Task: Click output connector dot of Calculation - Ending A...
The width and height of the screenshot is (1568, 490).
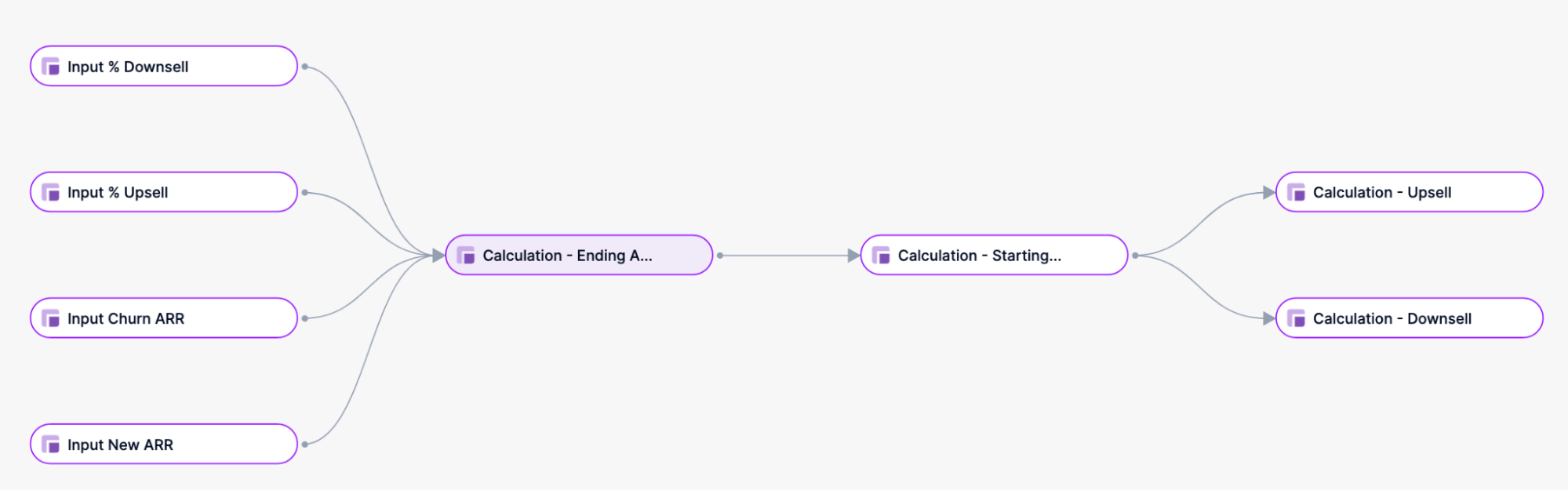Action: [720, 256]
